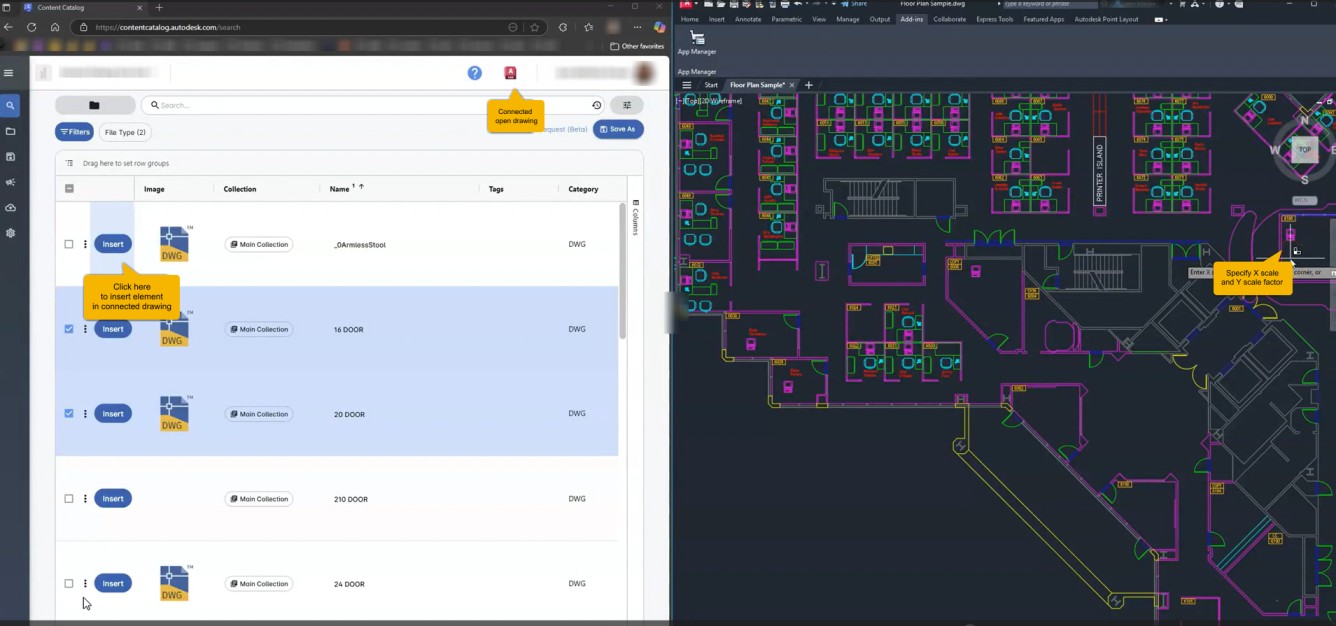Switch to the Annotate ribbon tab in AutoCAD
Viewport: 1336px width, 626px height.
(x=748, y=19)
